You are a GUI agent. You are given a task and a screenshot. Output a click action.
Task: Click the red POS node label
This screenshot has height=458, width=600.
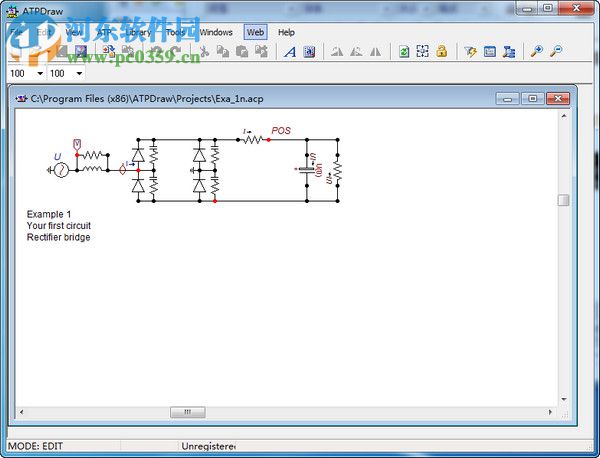[281, 131]
